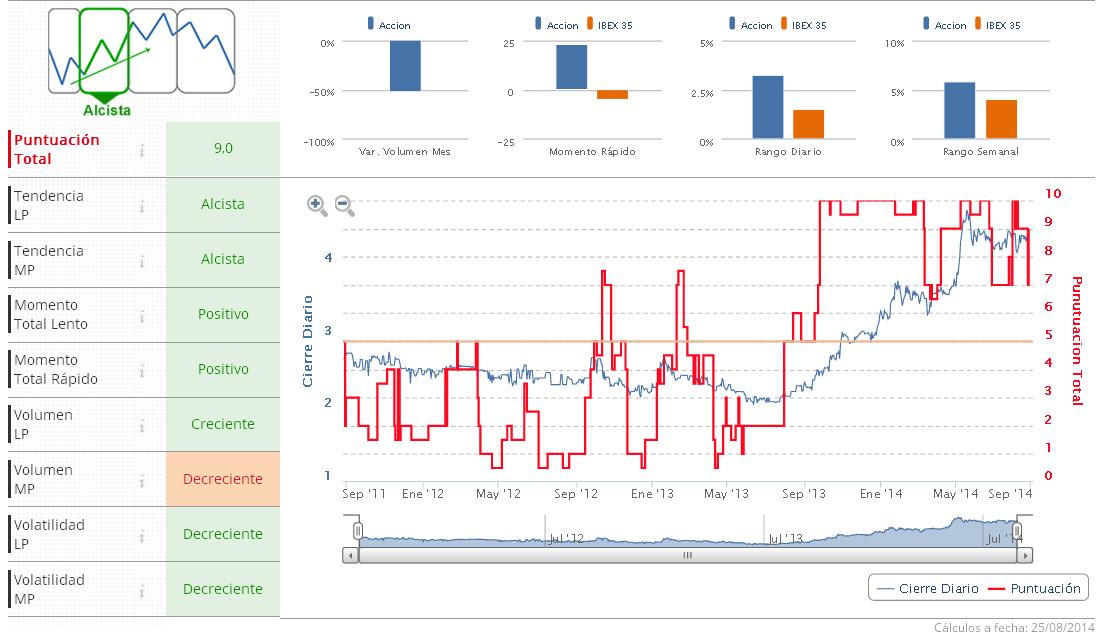Click the Ene '14 axis label
1109x642 pixels.
click(x=881, y=494)
